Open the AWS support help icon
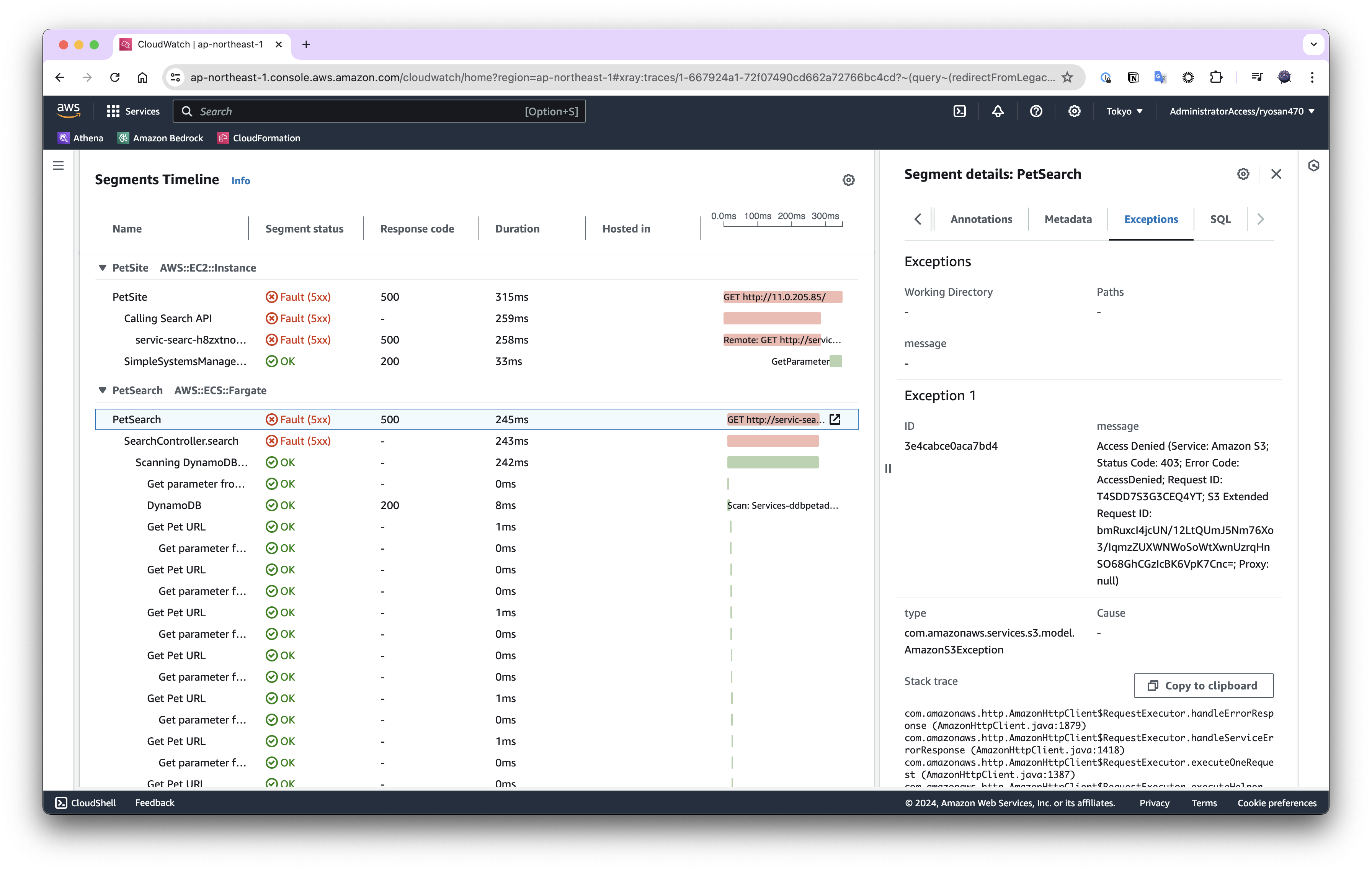The width and height of the screenshot is (1372, 871). coord(1036,111)
